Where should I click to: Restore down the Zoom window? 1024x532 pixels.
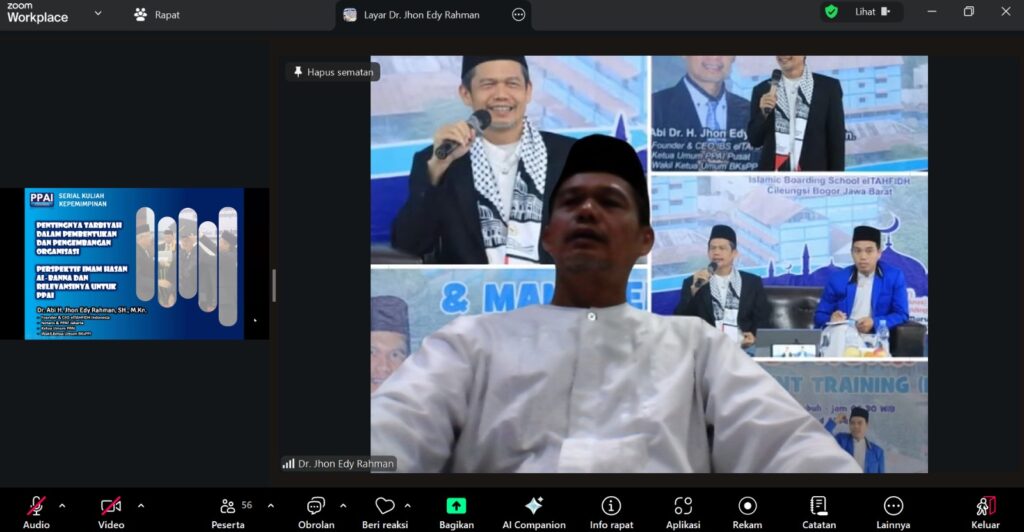(968, 12)
